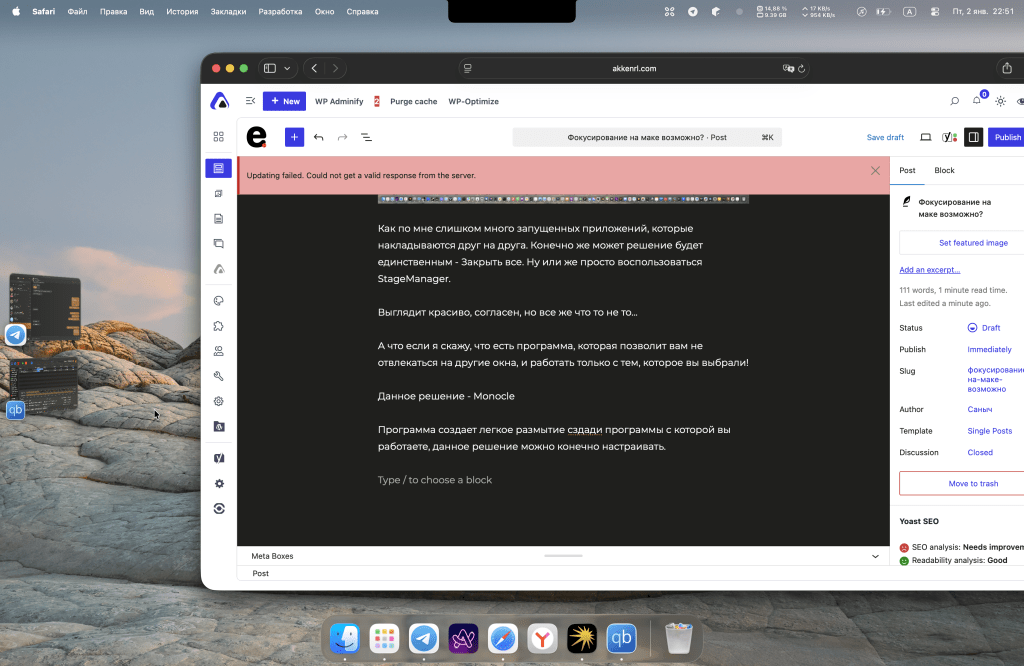This screenshot has height=666, width=1024.
Task: Open the Document Overview list icon
Action: pyautogui.click(x=366, y=137)
